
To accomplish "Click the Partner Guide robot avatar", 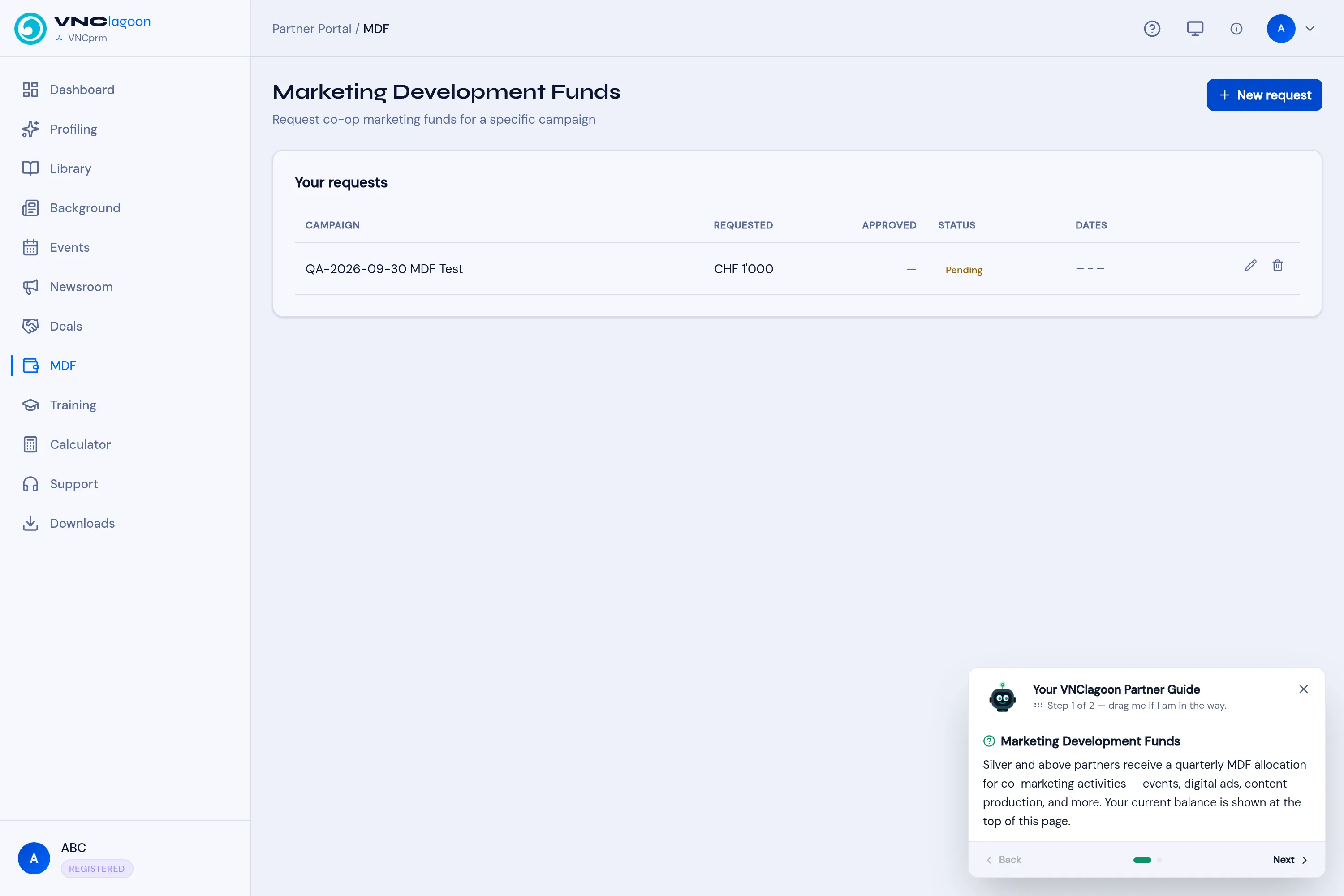I will pyautogui.click(x=1002, y=697).
